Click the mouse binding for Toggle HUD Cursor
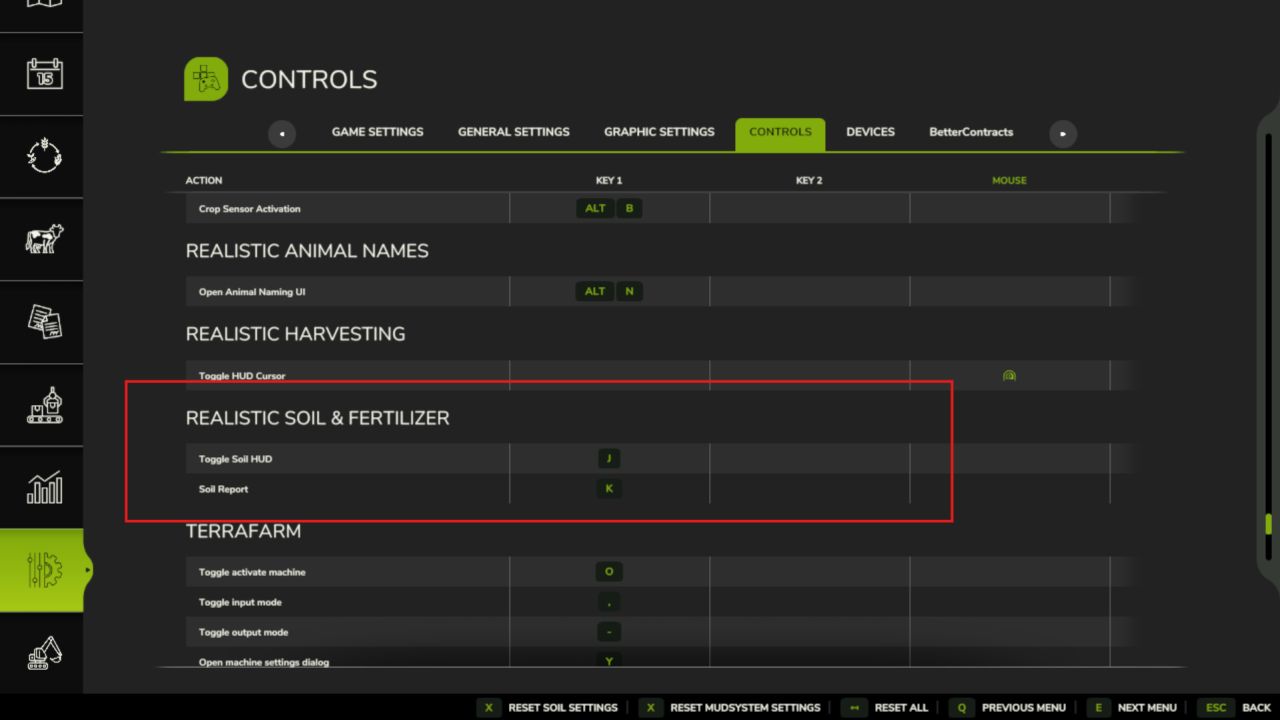 tap(1009, 375)
